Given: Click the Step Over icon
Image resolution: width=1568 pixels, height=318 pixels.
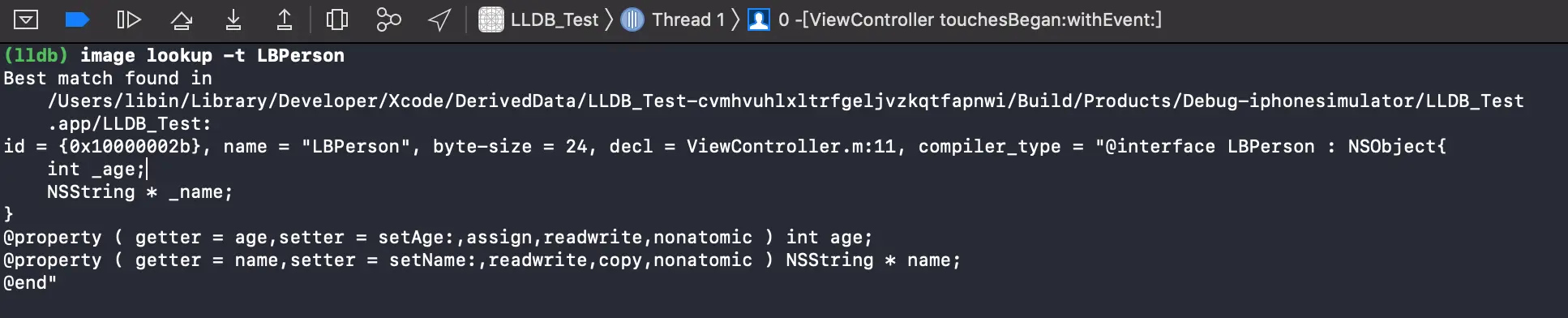Looking at the screenshot, I should pos(181,19).
